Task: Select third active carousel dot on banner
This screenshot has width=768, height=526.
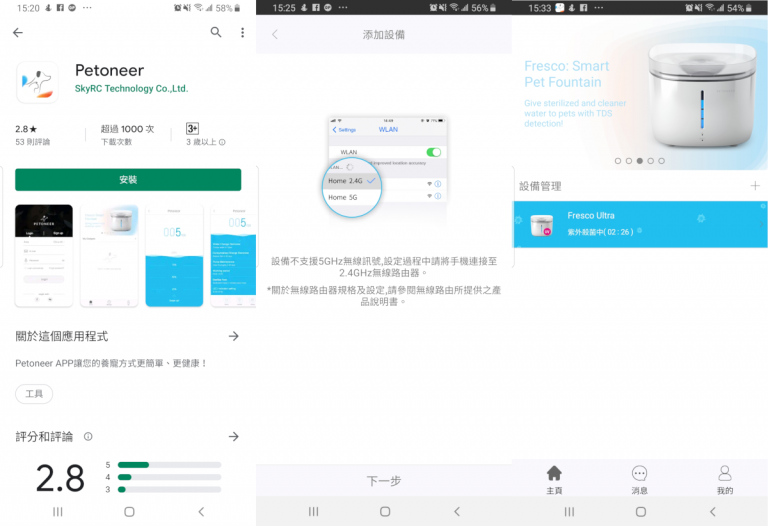Action: click(640, 161)
